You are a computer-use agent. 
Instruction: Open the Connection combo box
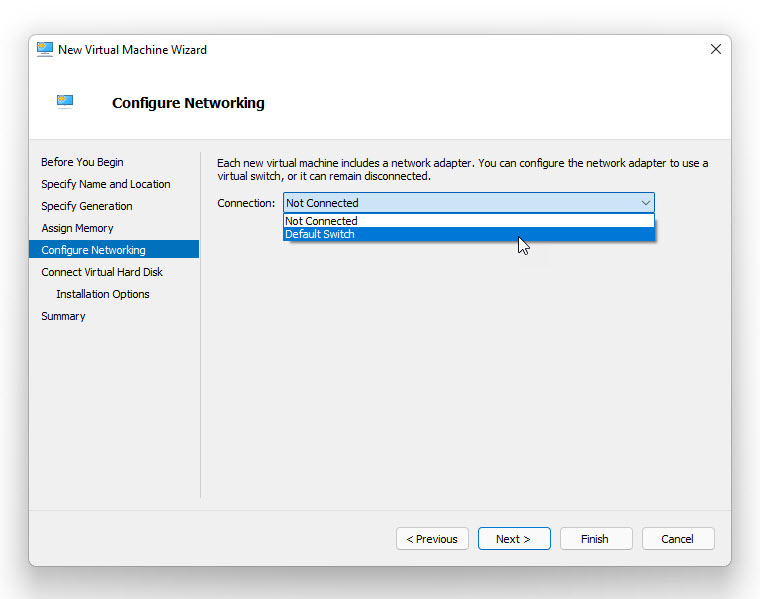coord(469,203)
